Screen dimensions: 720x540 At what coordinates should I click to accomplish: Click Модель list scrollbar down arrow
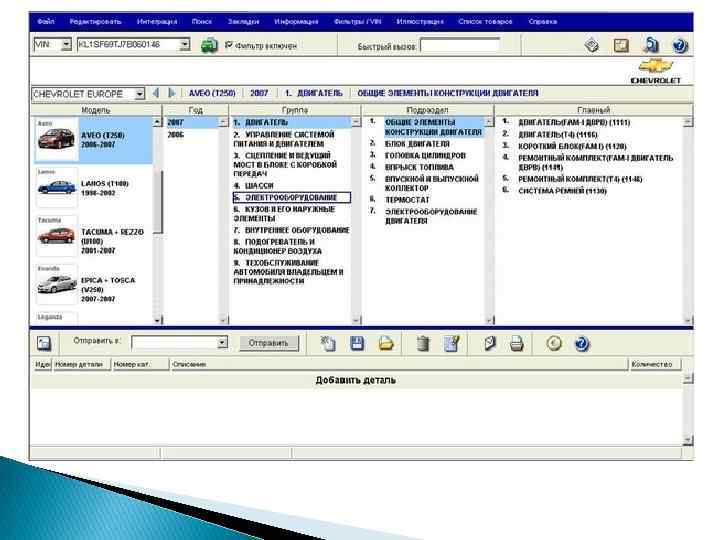coord(158,320)
